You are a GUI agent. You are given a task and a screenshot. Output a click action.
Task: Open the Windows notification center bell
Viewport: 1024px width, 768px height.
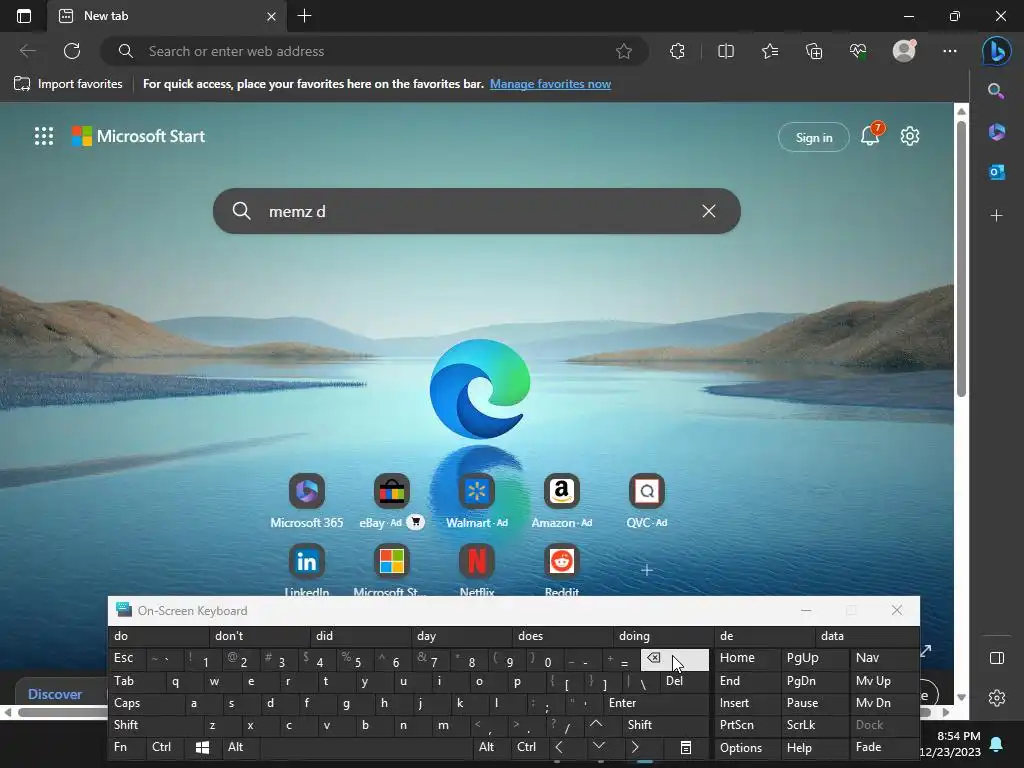tap(997, 744)
